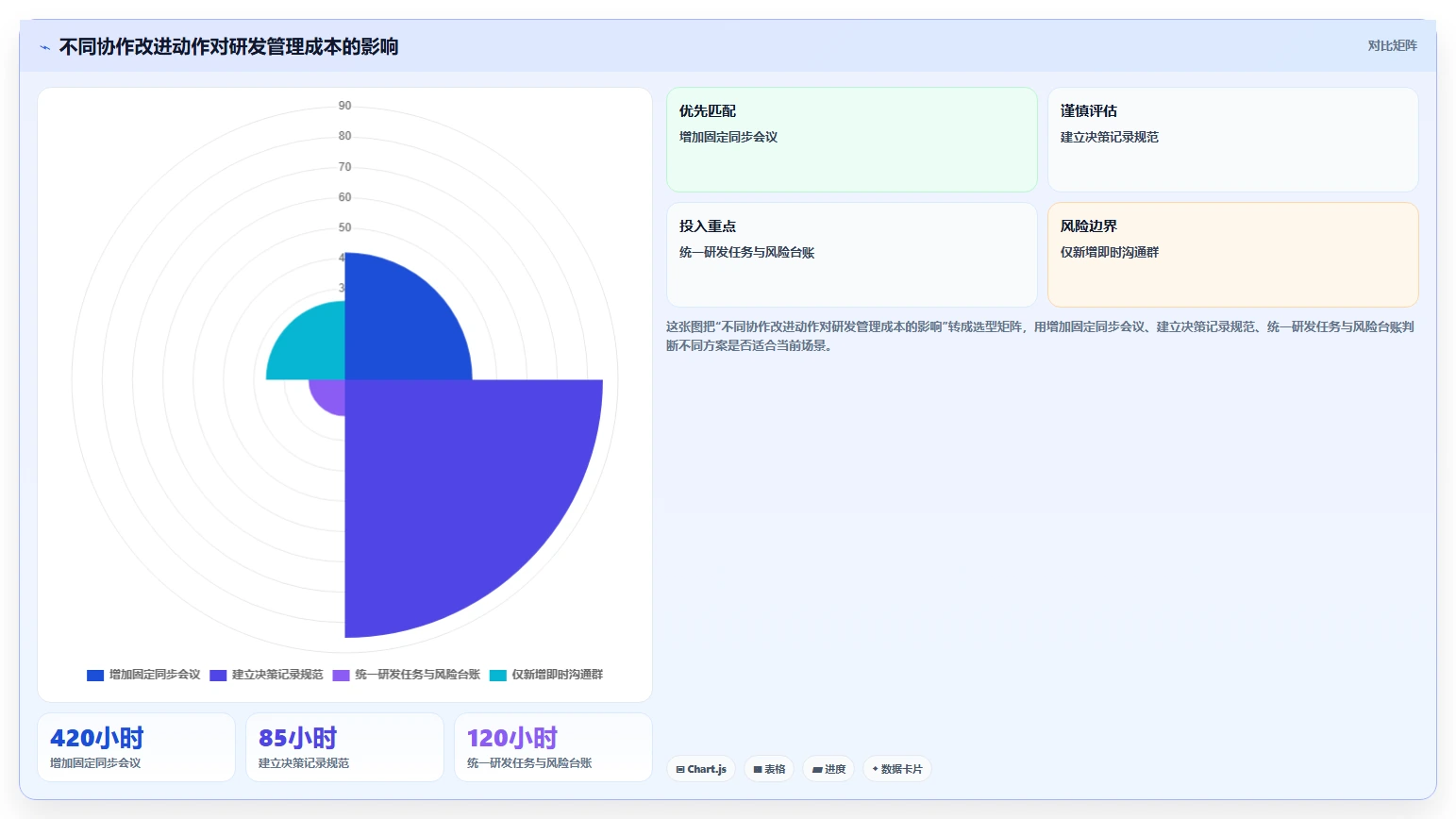This screenshot has width=1456, height=819.
Task: Click 增加固定同步会议 text in 优先匹配 card
Action: (728, 137)
